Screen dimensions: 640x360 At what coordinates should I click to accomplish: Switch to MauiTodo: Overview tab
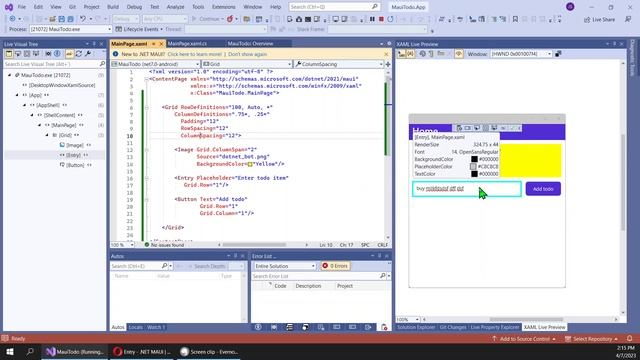(x=251, y=44)
